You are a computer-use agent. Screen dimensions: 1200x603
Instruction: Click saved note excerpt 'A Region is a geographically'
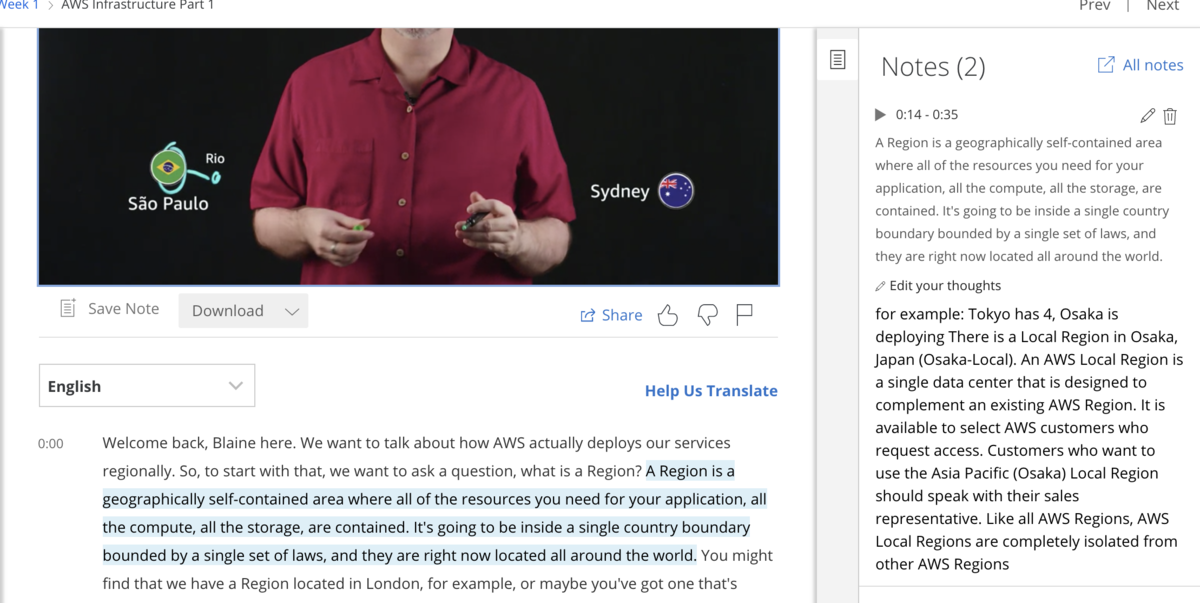tap(1021, 199)
